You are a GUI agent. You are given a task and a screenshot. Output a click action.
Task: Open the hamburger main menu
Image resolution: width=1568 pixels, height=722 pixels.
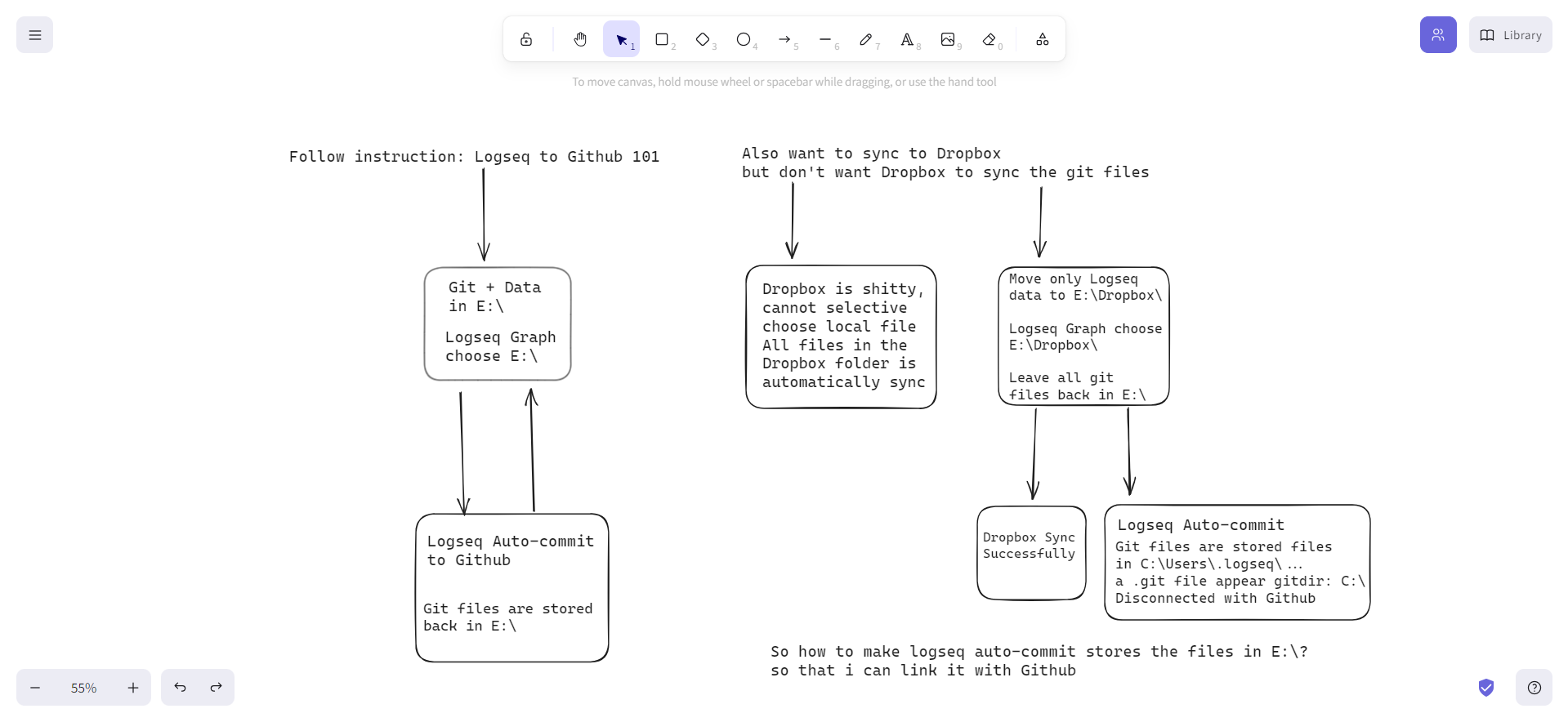[34, 35]
